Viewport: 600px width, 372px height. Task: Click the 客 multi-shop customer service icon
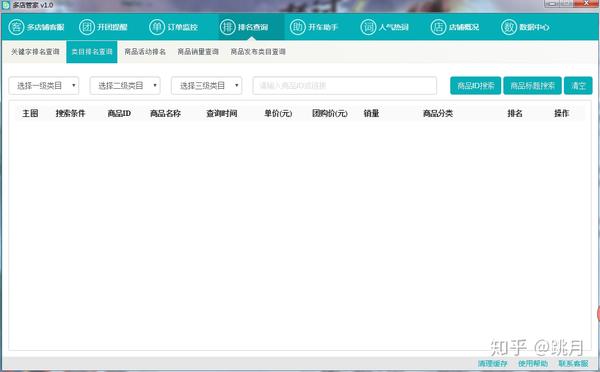tap(16, 27)
